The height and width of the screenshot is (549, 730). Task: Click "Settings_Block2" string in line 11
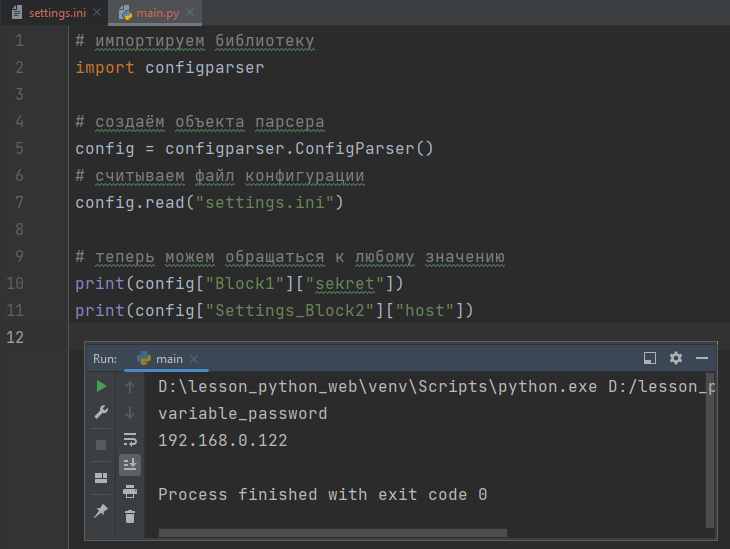(x=290, y=311)
